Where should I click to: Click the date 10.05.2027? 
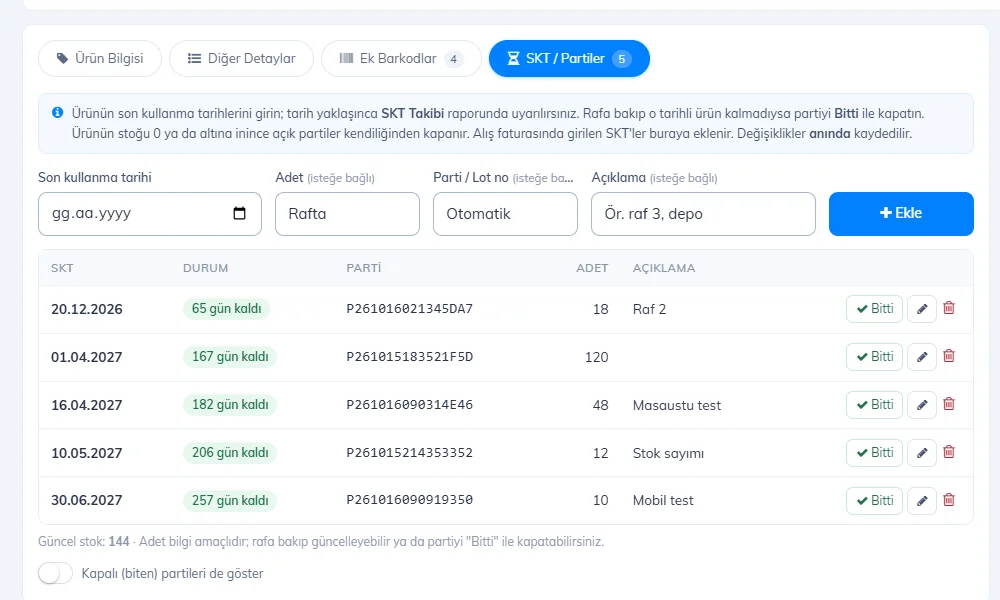click(x=87, y=453)
